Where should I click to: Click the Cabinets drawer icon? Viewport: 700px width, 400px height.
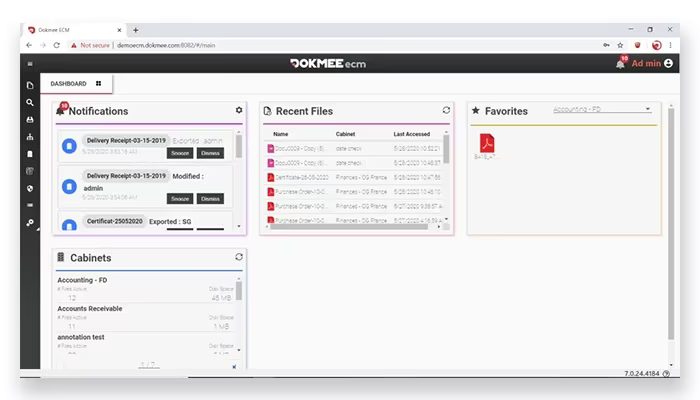click(61, 257)
